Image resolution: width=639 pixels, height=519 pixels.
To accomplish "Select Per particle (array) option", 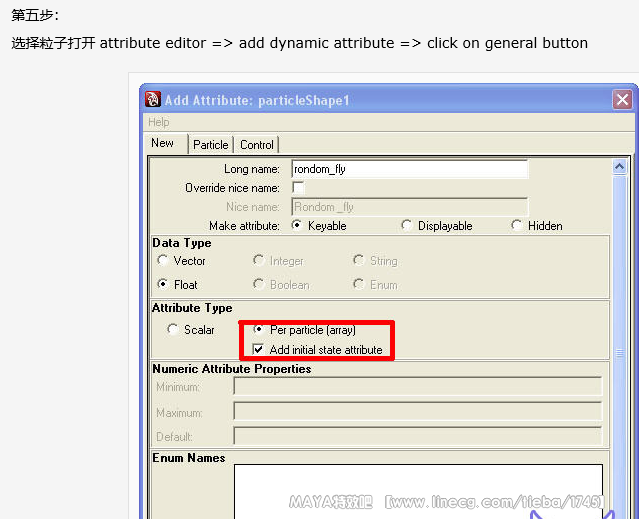I will pyautogui.click(x=259, y=329).
